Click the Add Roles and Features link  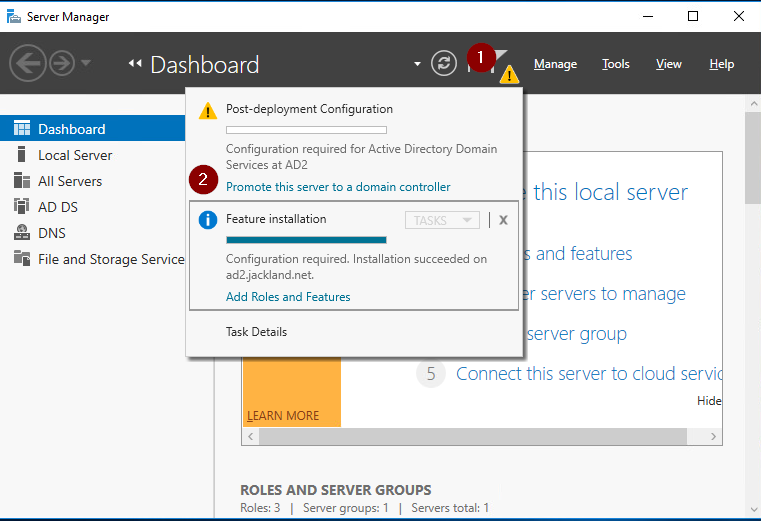click(288, 297)
